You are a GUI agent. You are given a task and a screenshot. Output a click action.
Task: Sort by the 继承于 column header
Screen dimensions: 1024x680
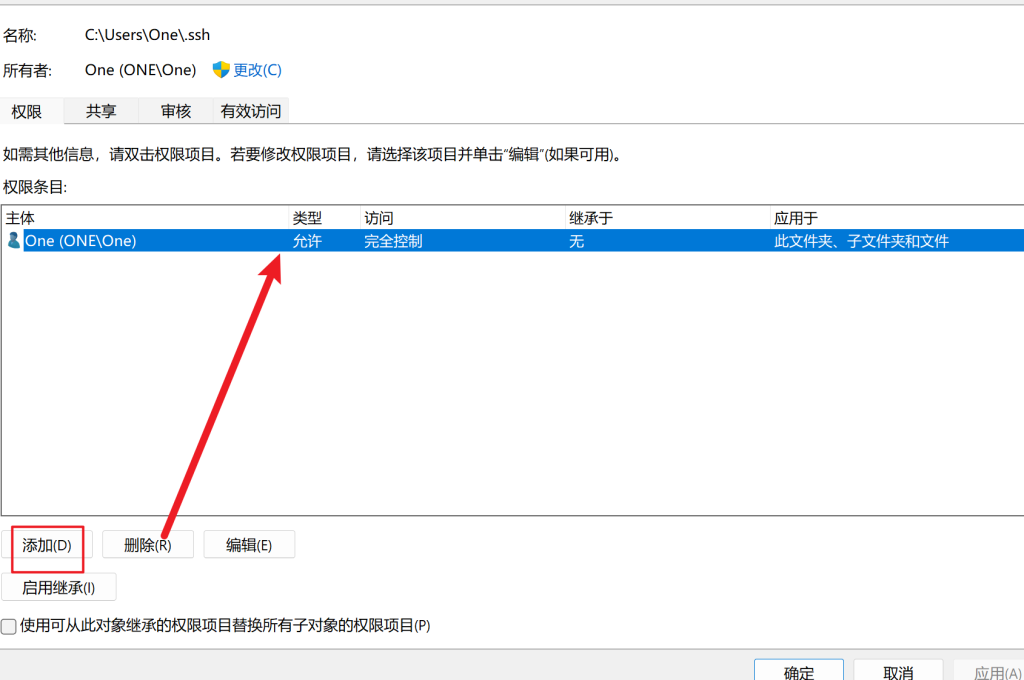click(x=666, y=217)
